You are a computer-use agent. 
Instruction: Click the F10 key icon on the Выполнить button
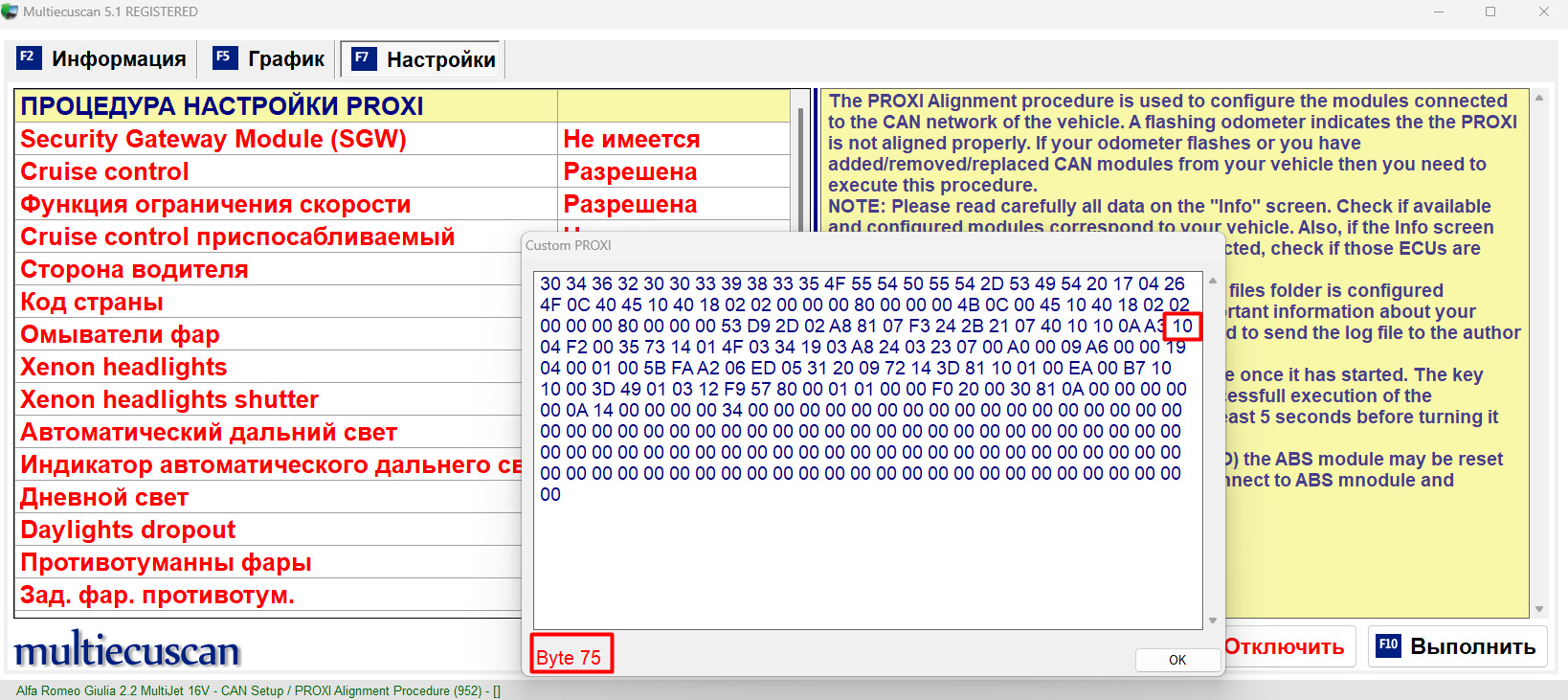coord(1388,645)
